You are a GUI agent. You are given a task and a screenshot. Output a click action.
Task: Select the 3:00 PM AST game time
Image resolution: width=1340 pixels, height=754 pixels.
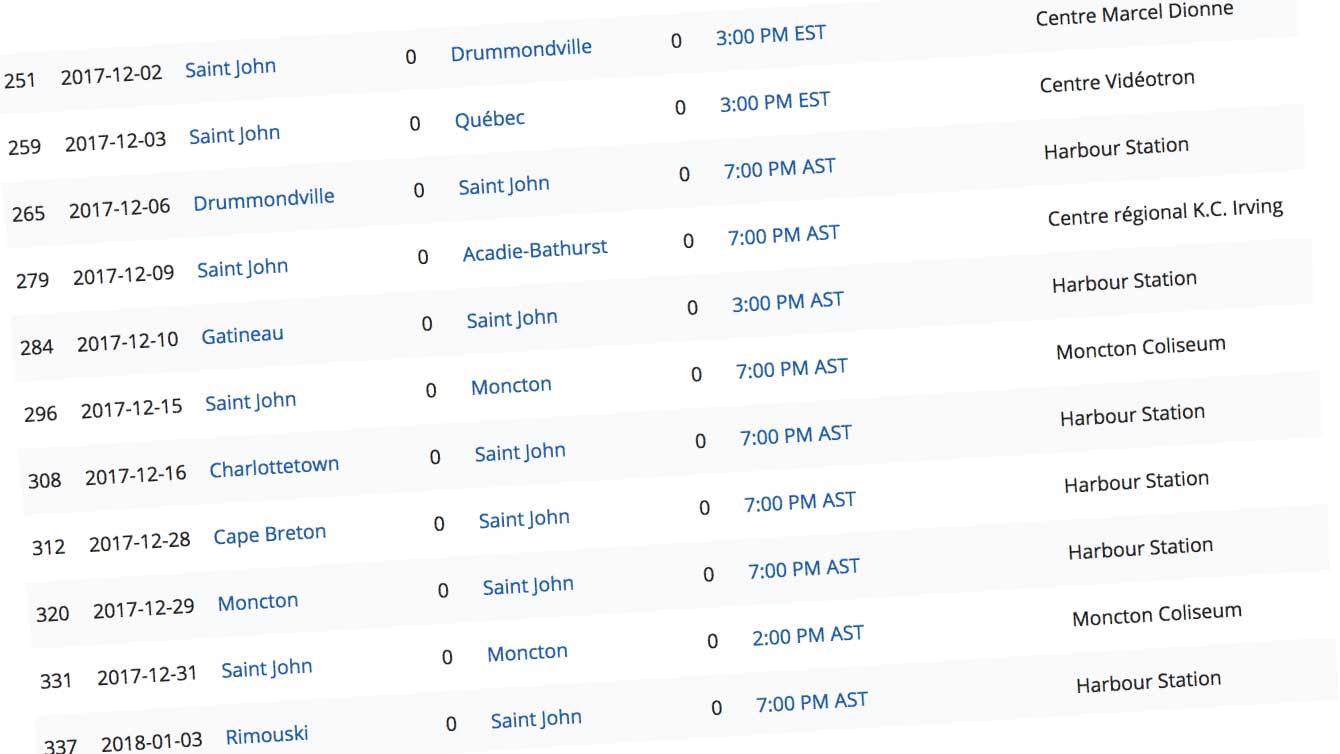coord(788,302)
